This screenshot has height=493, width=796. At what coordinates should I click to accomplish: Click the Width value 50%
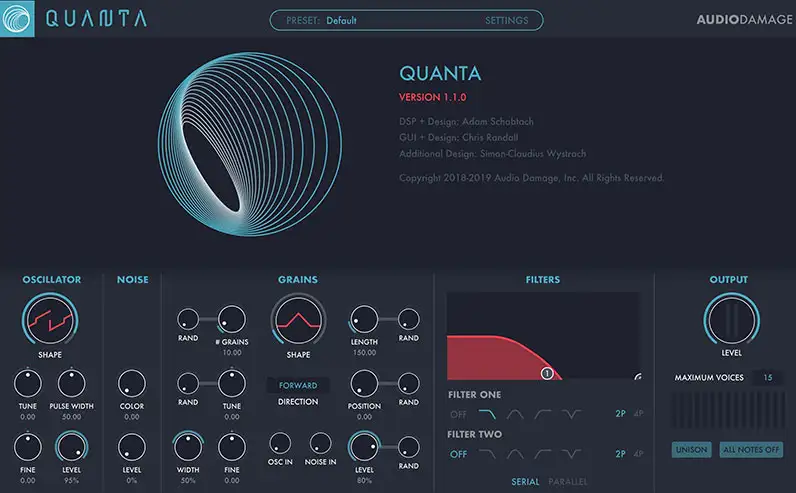tap(188, 480)
